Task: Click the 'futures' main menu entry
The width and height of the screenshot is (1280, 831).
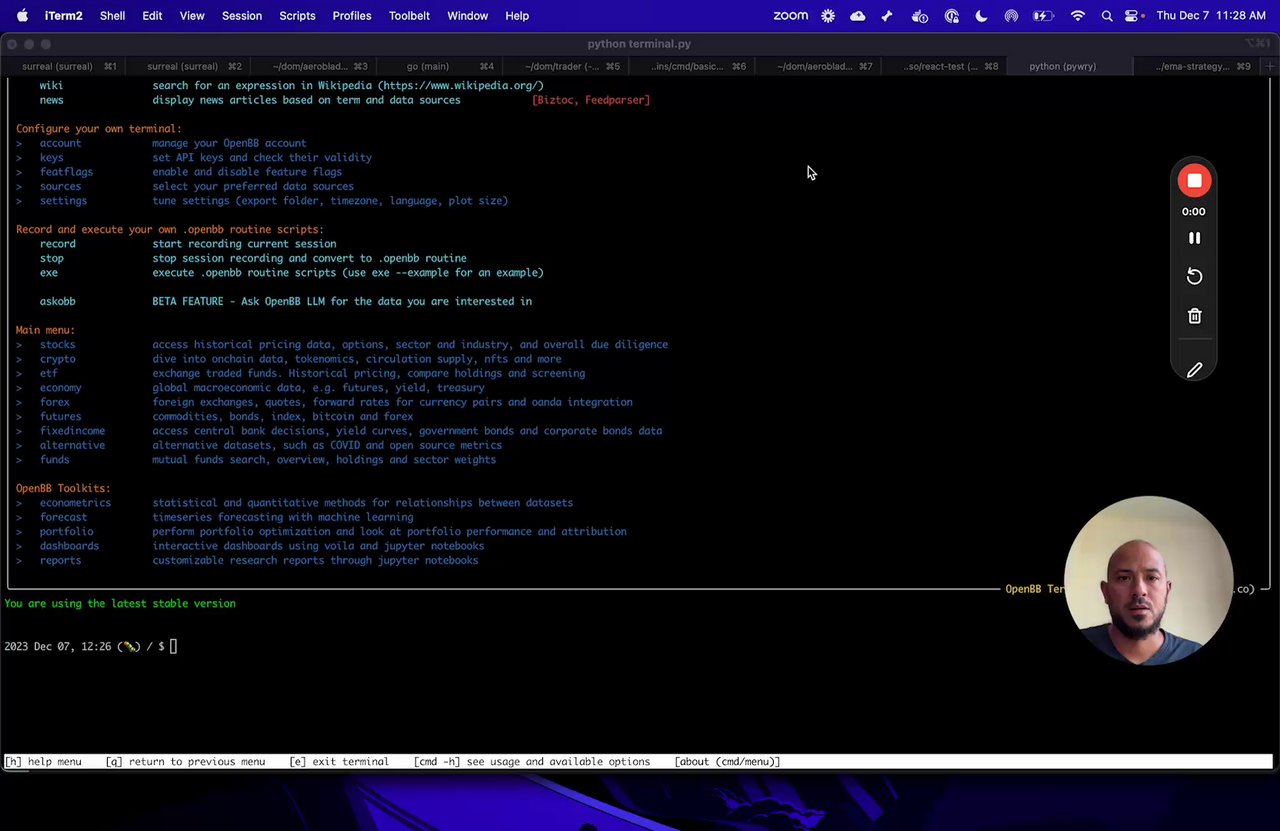Action: (x=60, y=417)
